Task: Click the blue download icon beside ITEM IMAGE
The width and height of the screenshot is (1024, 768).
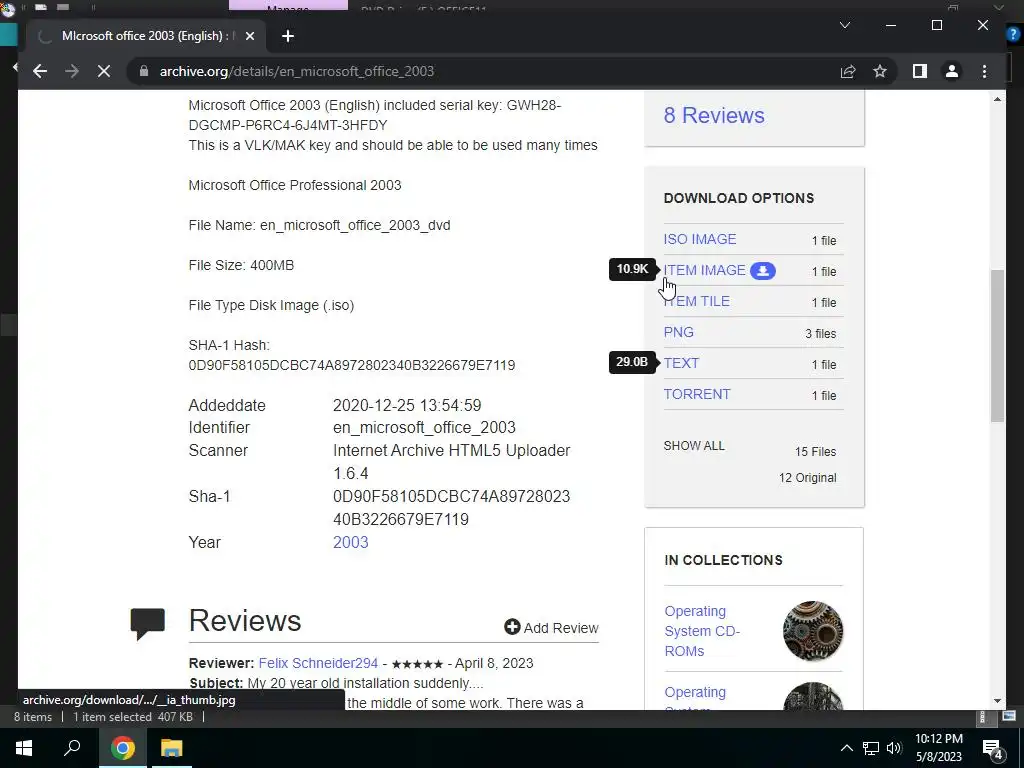Action: point(762,271)
